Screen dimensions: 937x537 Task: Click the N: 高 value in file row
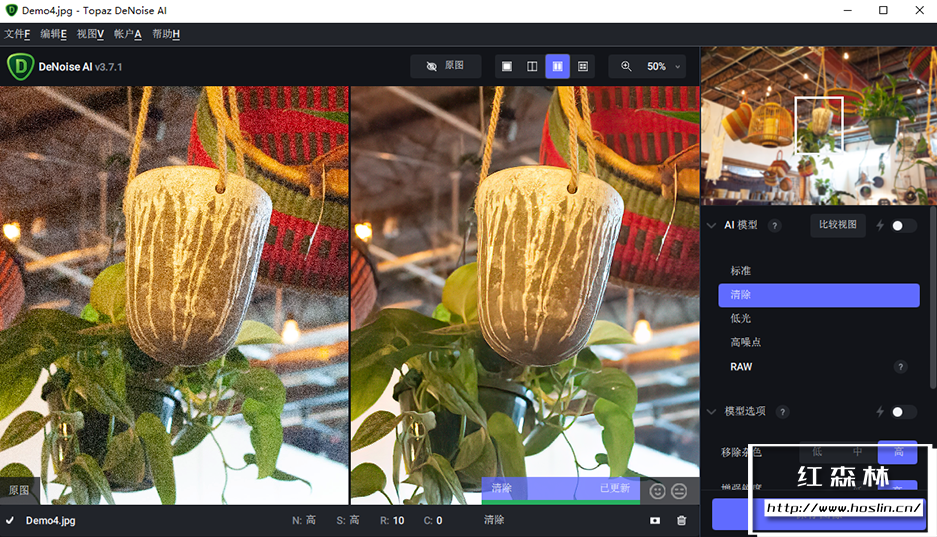(304, 520)
